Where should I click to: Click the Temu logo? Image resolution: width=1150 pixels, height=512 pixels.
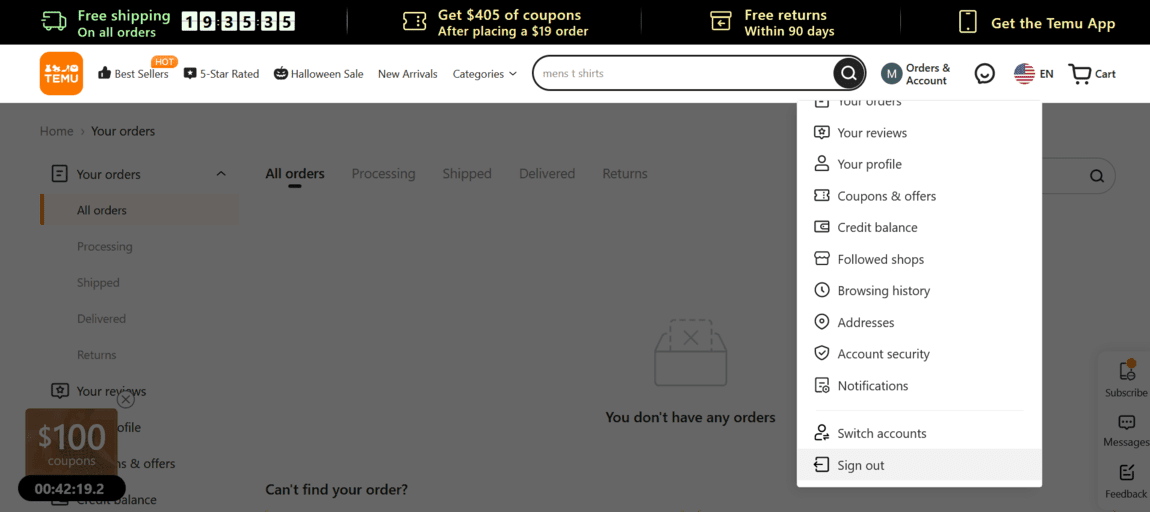click(62, 73)
